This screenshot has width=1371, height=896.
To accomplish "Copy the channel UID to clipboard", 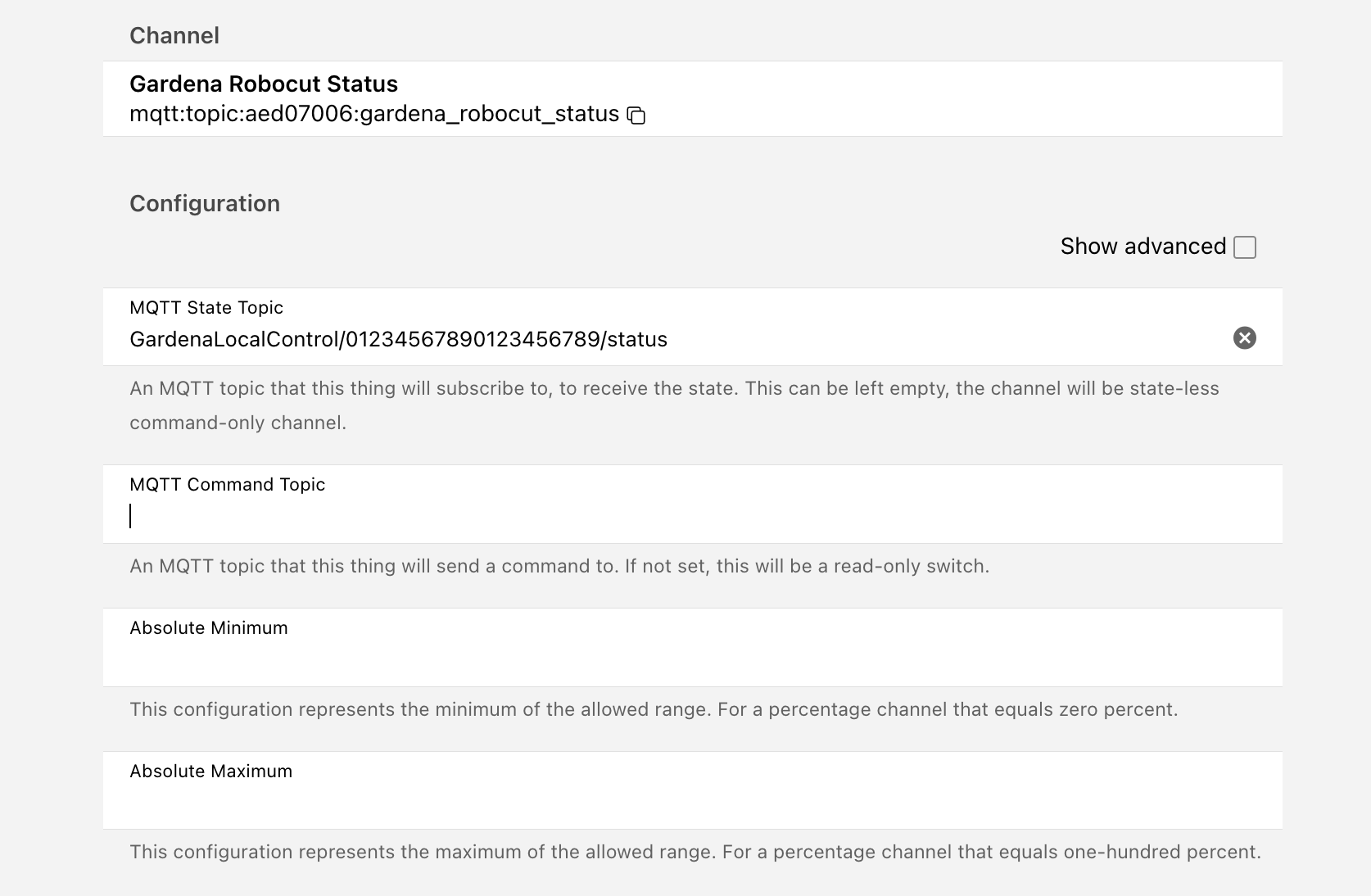I will (636, 115).
